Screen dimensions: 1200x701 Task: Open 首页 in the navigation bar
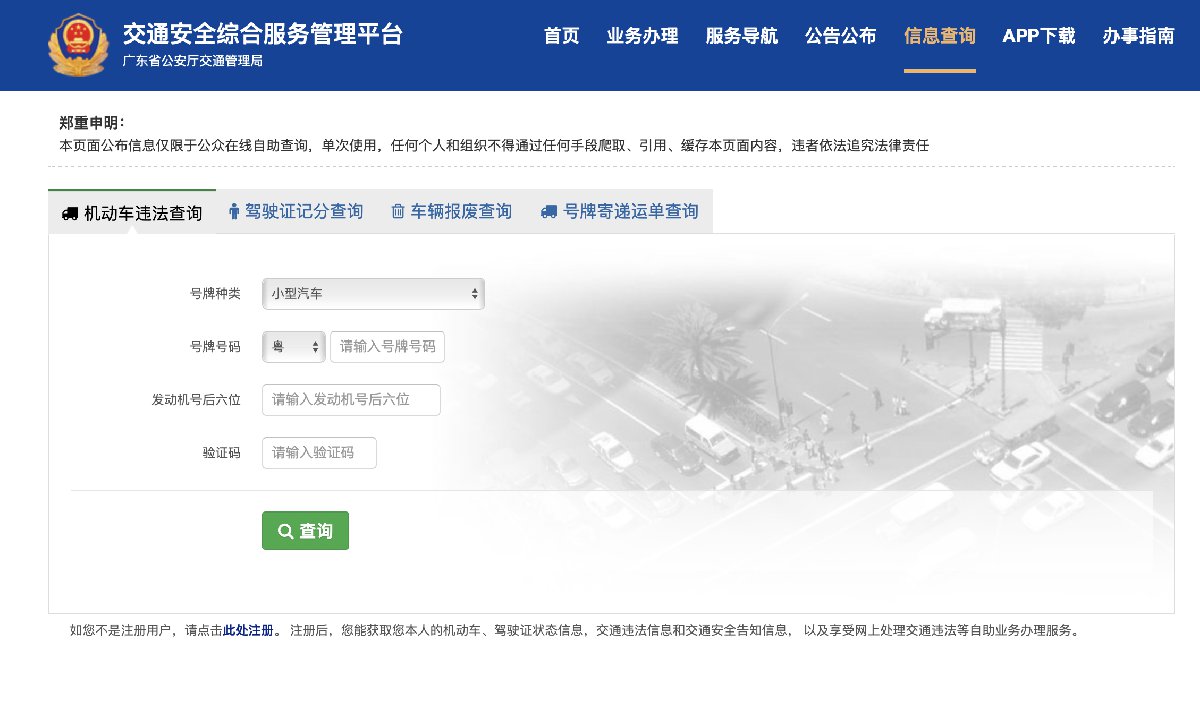coord(561,37)
